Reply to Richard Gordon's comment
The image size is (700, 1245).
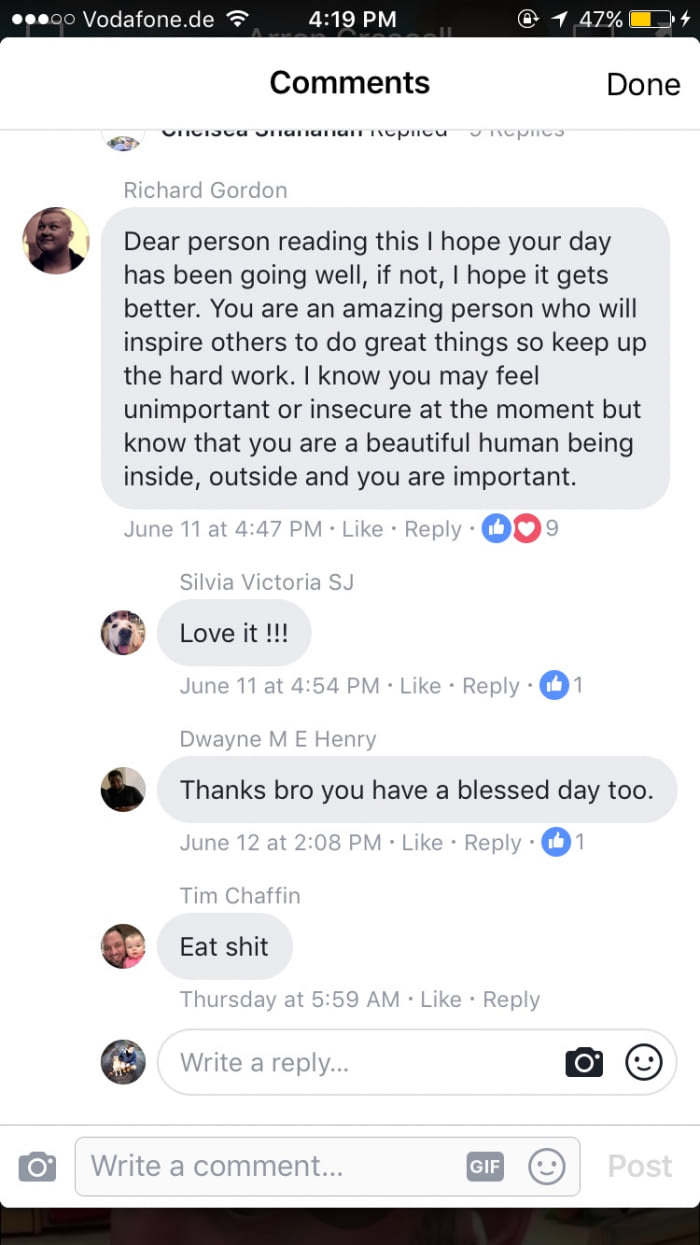pos(433,529)
